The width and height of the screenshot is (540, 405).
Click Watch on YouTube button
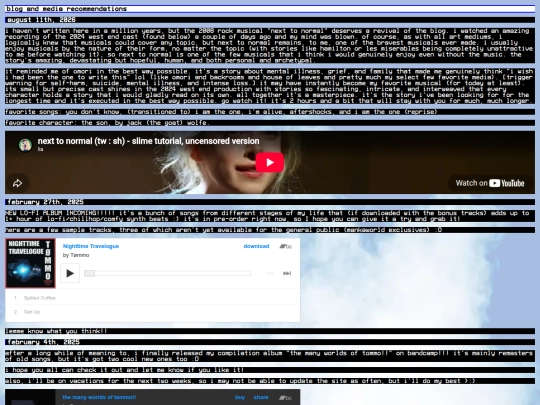click(490, 183)
